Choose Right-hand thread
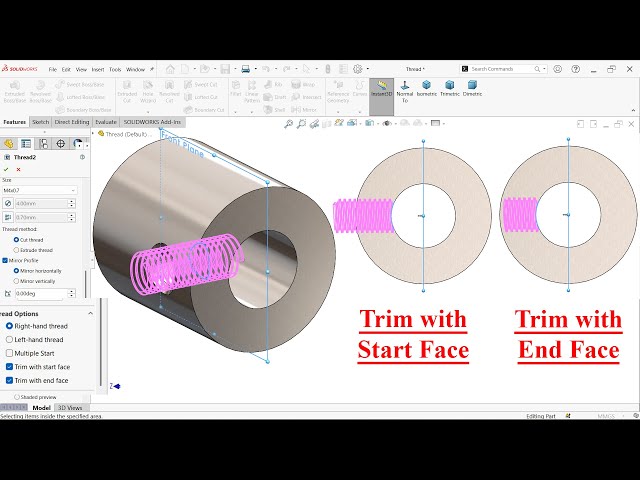This screenshot has height=480, width=640. tap(9, 326)
